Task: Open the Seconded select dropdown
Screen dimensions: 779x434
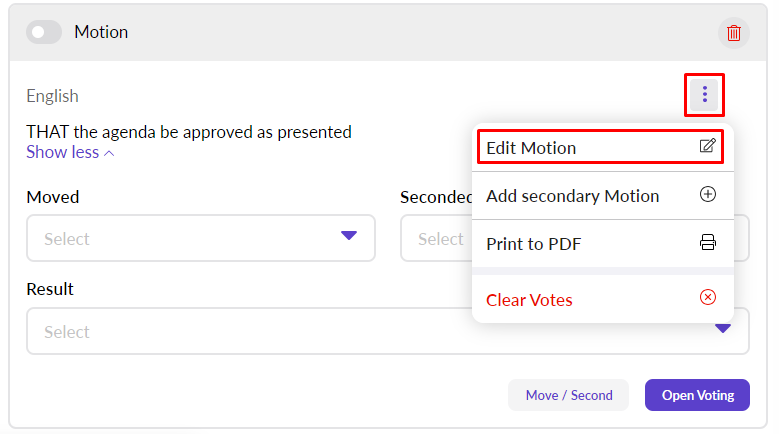Action: tap(436, 239)
